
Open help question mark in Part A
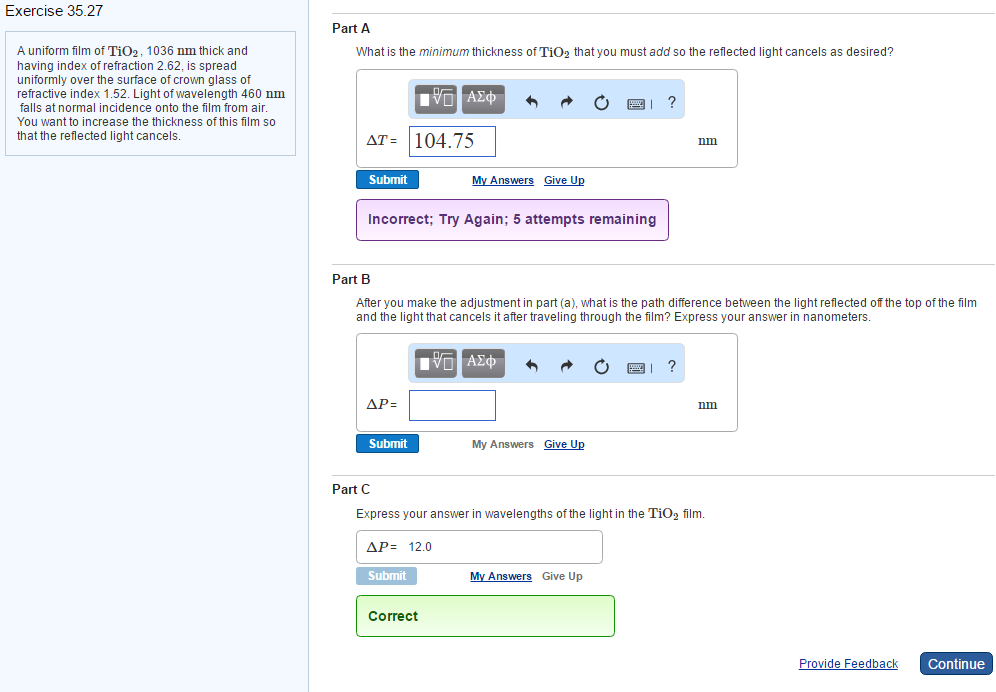671,101
